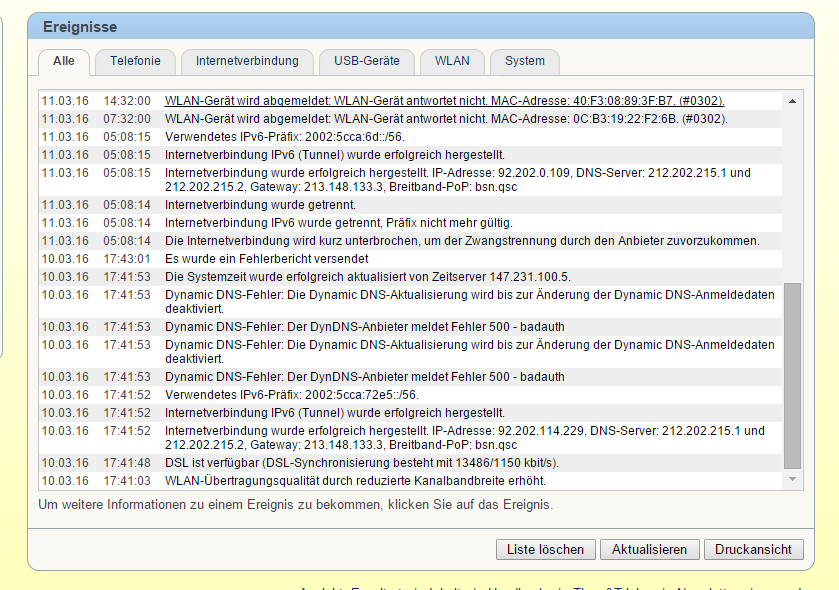
Task: Click the DSL ist verfügbar event
Action: (x=362, y=463)
